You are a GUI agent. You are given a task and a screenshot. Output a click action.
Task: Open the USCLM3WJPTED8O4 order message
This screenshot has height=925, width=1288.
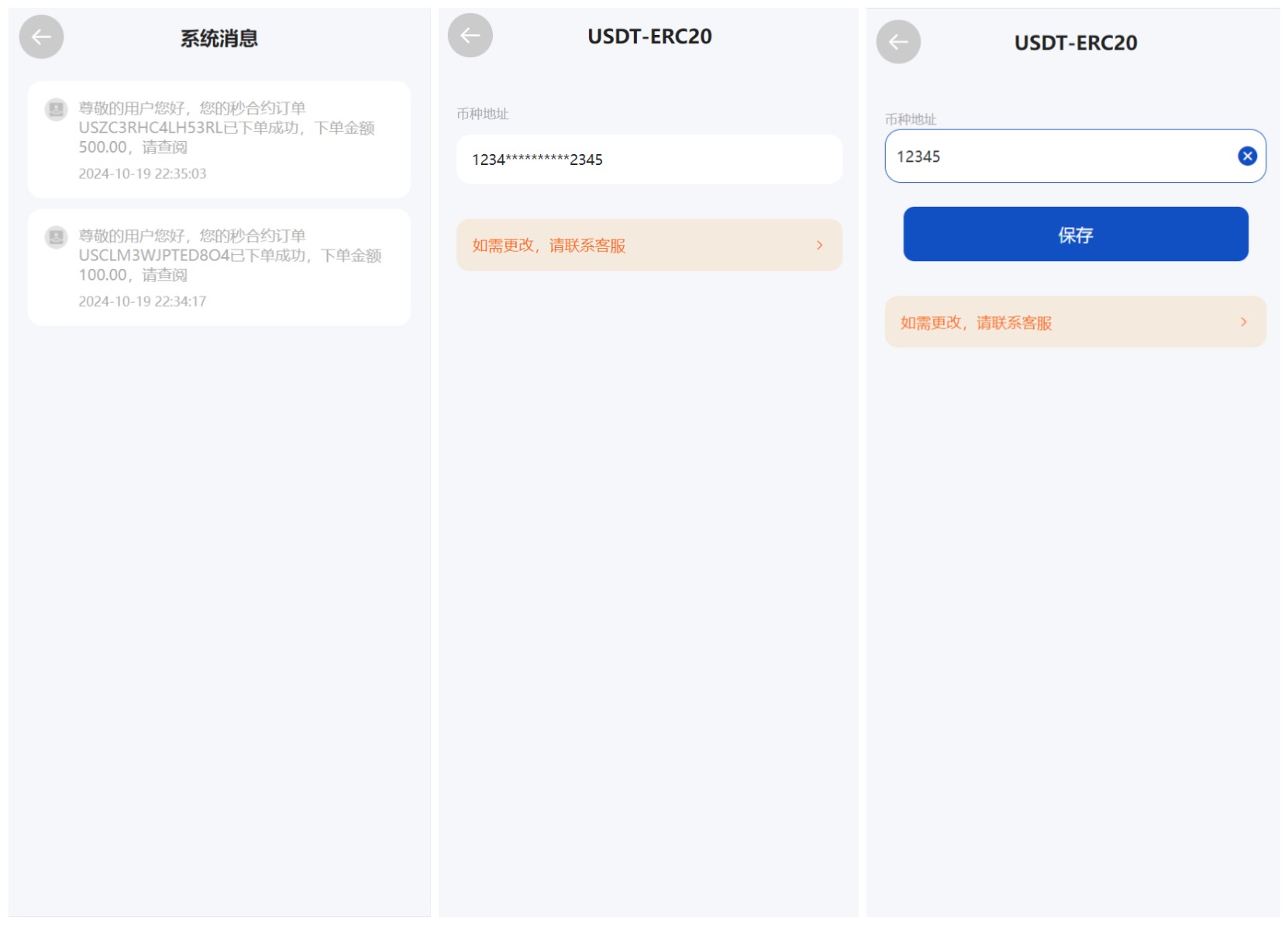tap(229, 256)
